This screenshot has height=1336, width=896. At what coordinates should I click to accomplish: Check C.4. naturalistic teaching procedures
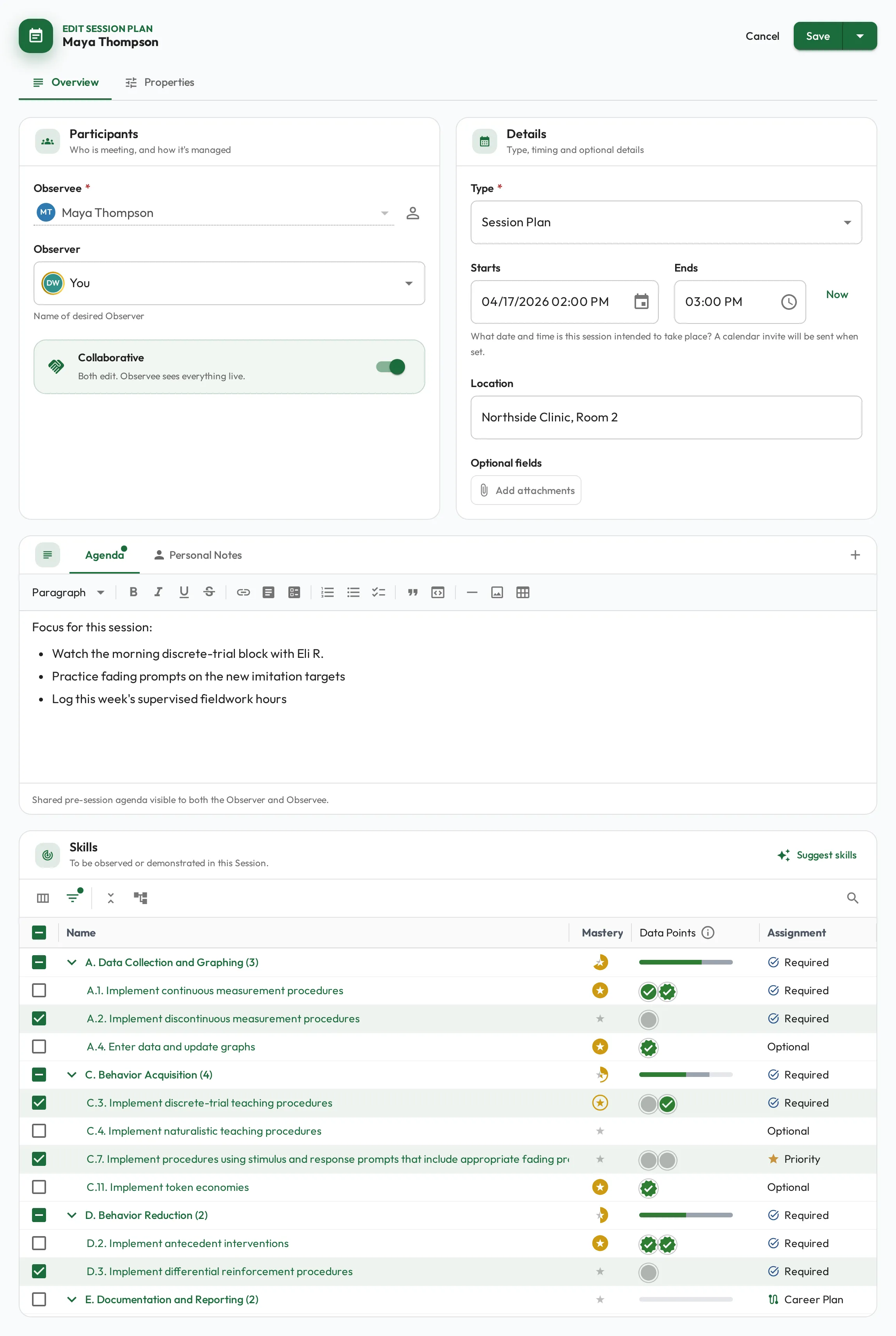tap(39, 1130)
